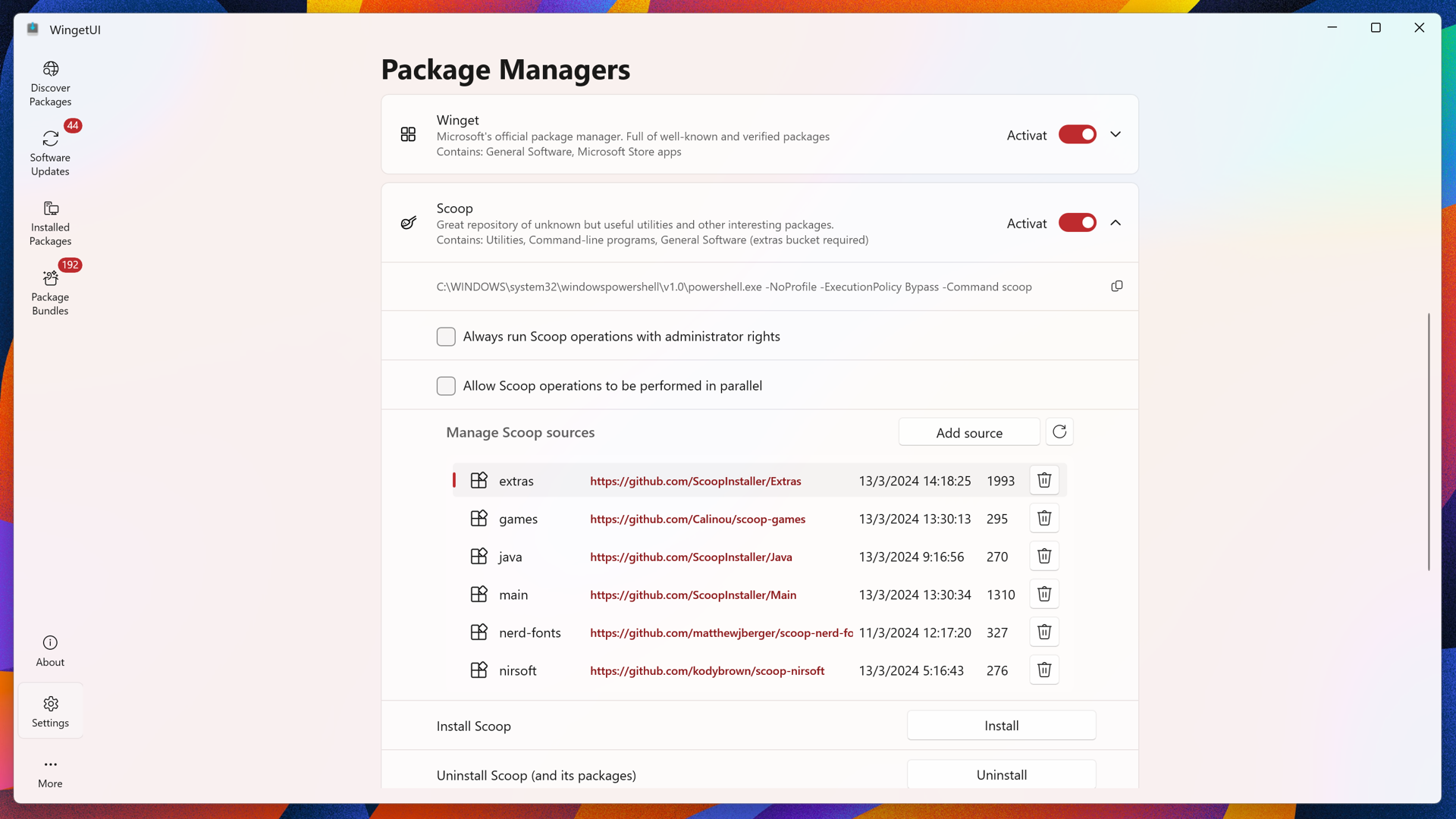
Task: Enable always run Scoop with administrator rights
Action: (x=446, y=336)
